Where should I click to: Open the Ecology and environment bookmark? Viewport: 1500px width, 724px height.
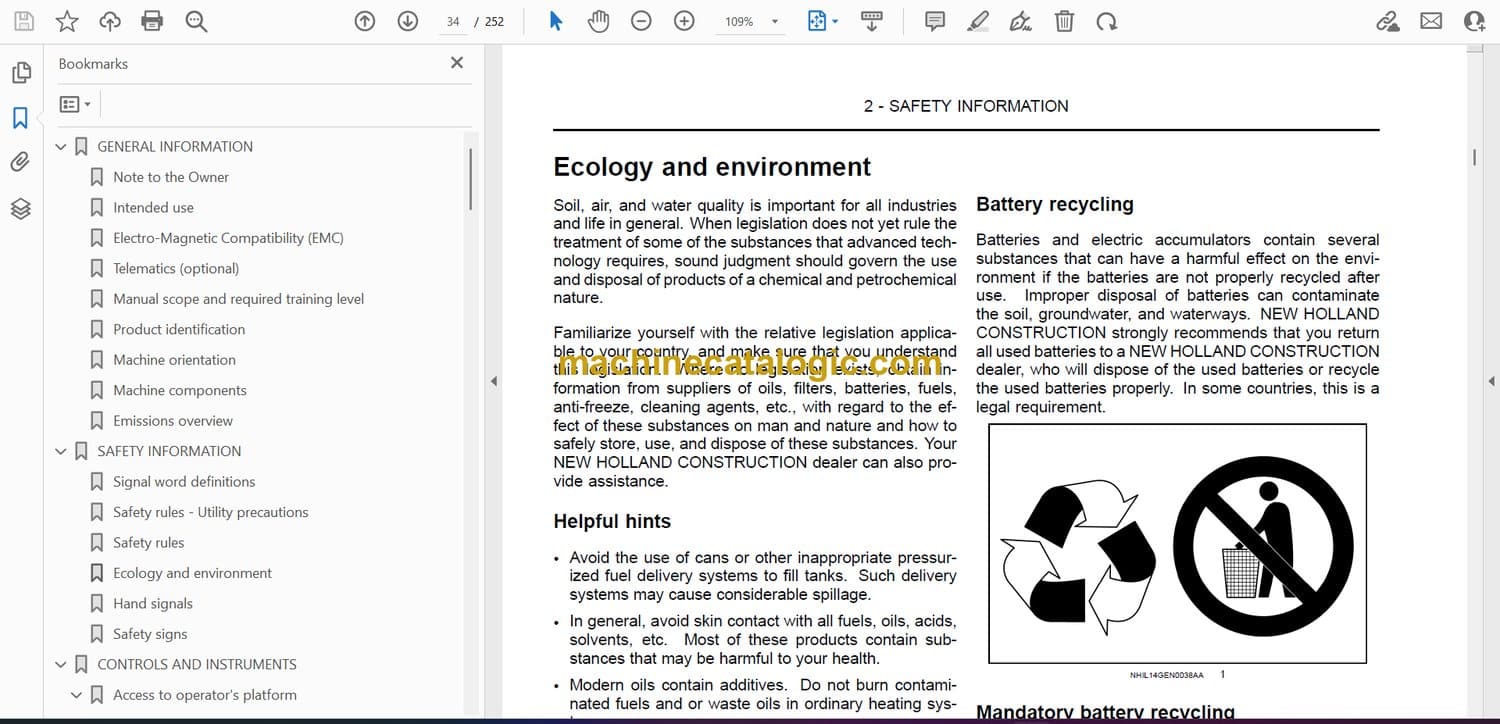[192, 573]
